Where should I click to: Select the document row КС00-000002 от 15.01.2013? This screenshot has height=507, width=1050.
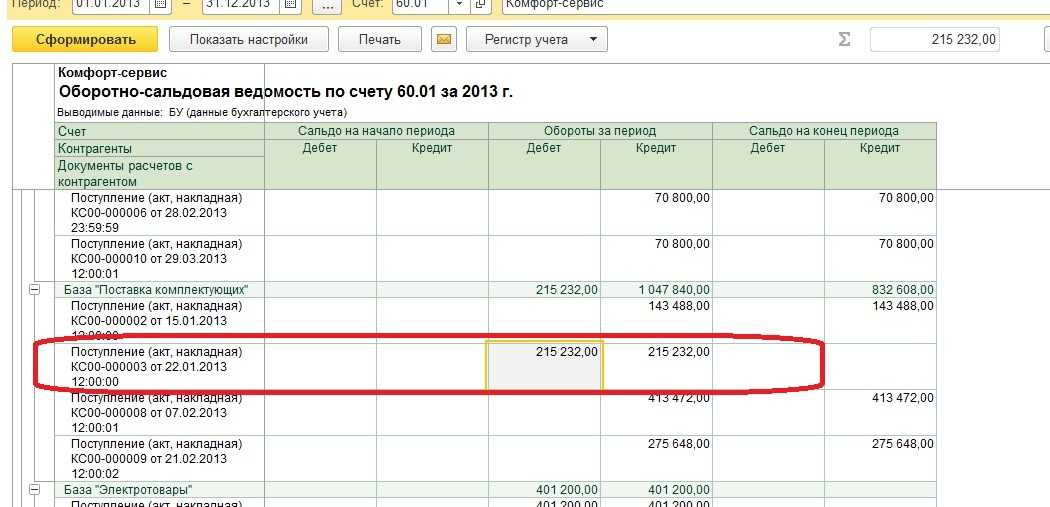click(x=159, y=320)
